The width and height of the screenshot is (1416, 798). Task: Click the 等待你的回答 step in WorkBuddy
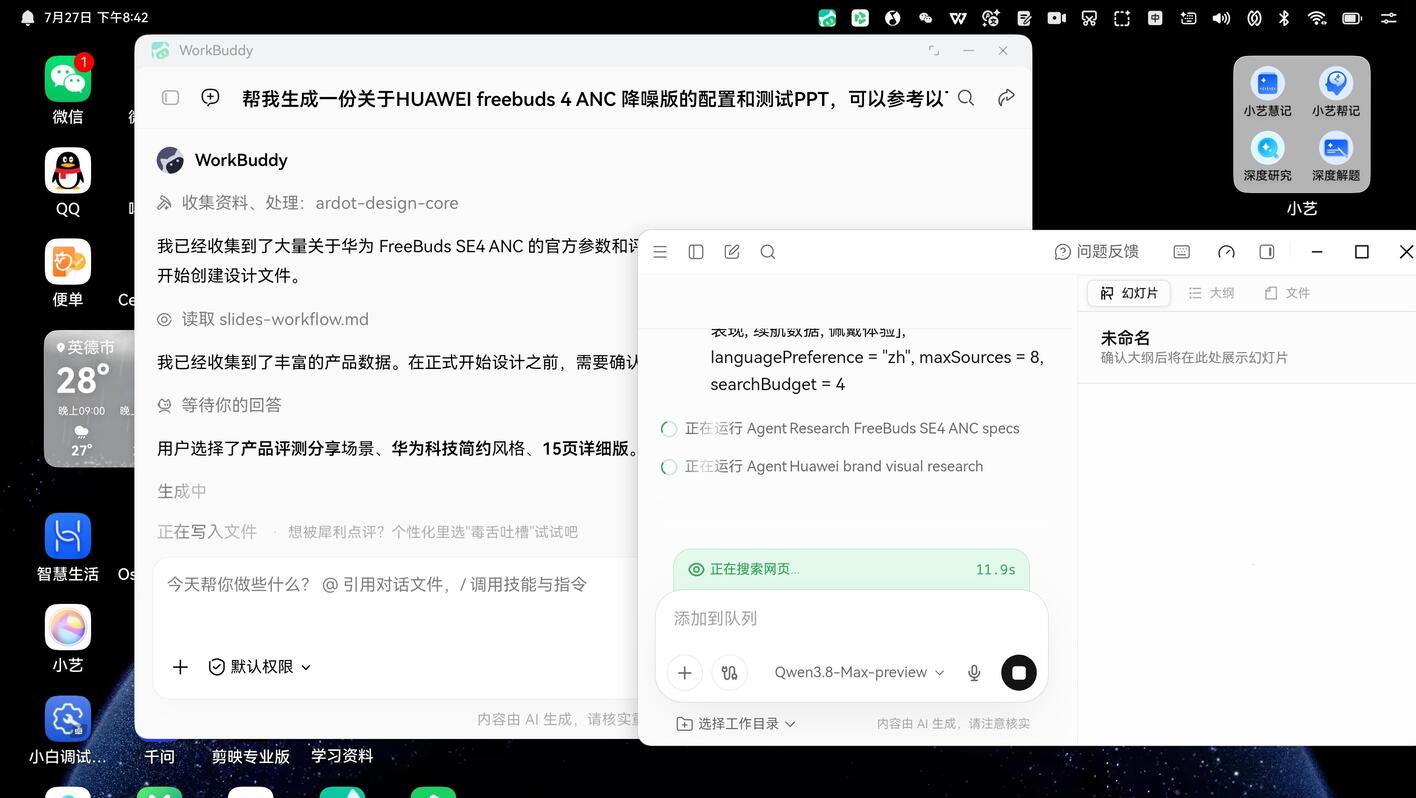point(219,405)
